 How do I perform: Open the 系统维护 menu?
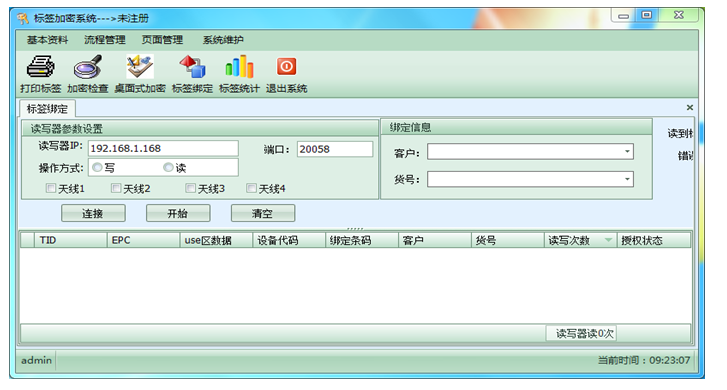pos(223,40)
